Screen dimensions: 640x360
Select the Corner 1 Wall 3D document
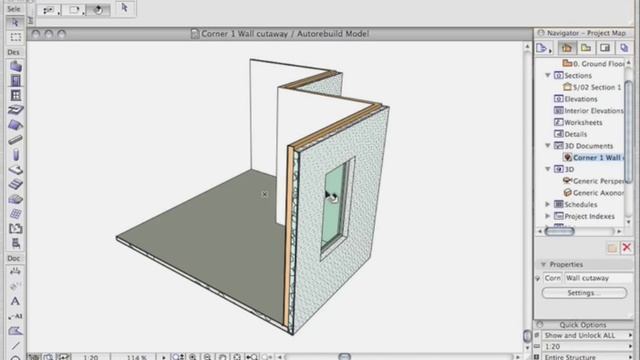click(x=593, y=158)
